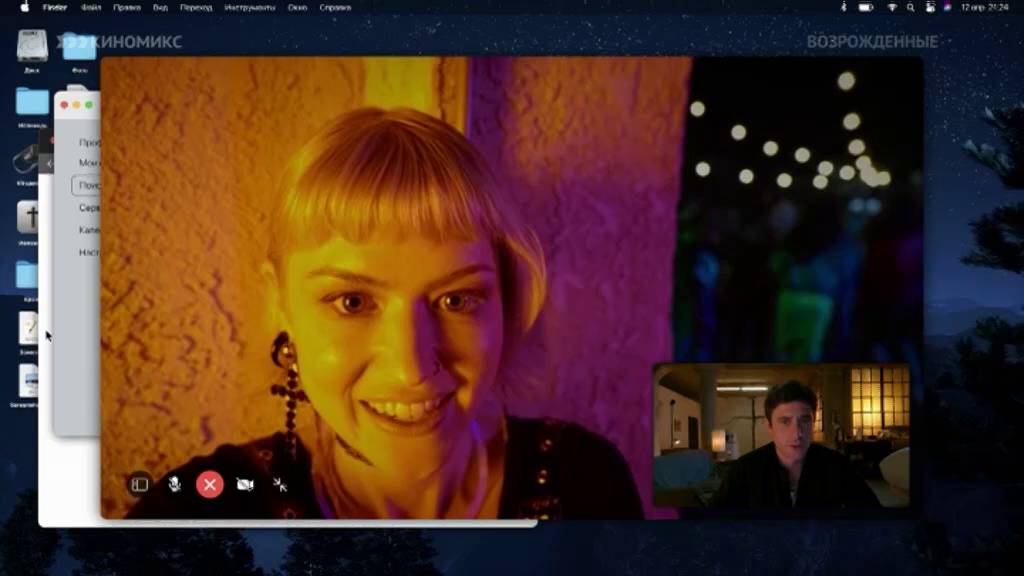1024x576 pixels.
Task: Open the Apple menu
Action: [25, 7]
